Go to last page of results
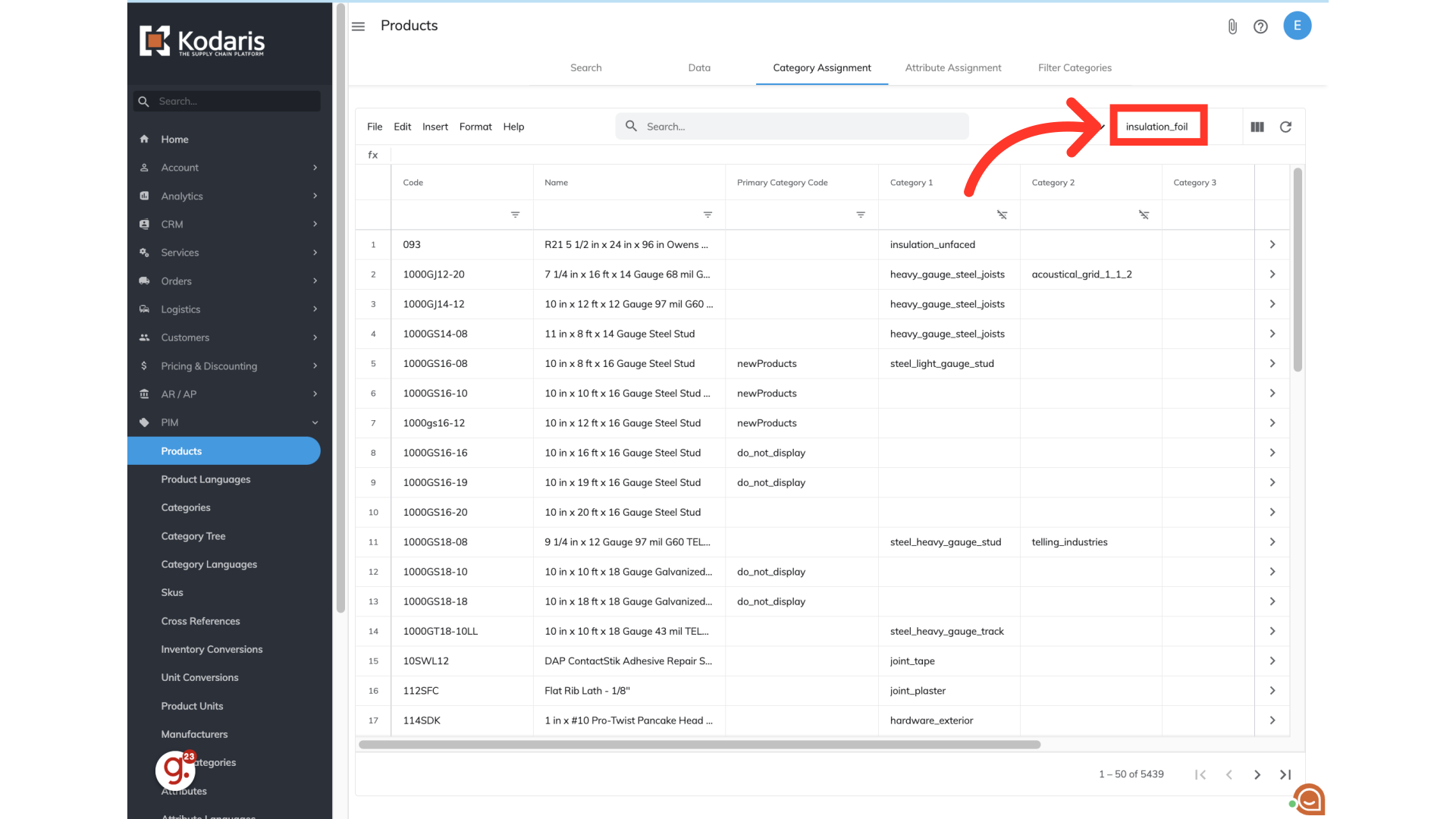 click(1285, 774)
